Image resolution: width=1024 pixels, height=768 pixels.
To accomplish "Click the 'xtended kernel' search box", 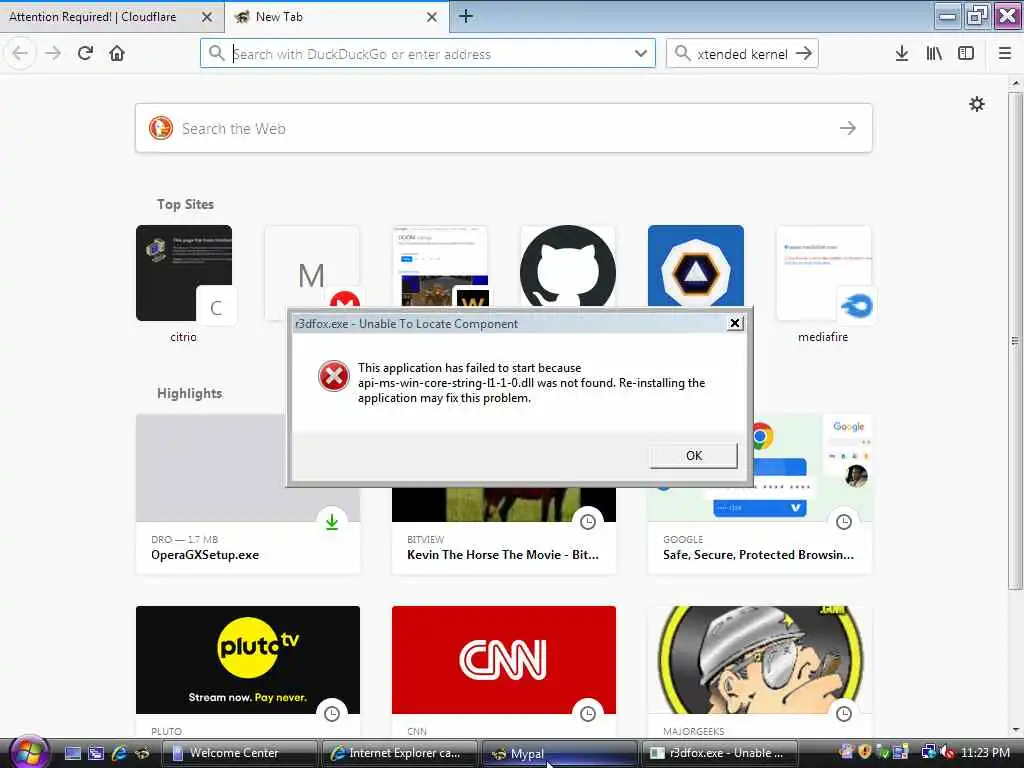I will (x=742, y=54).
